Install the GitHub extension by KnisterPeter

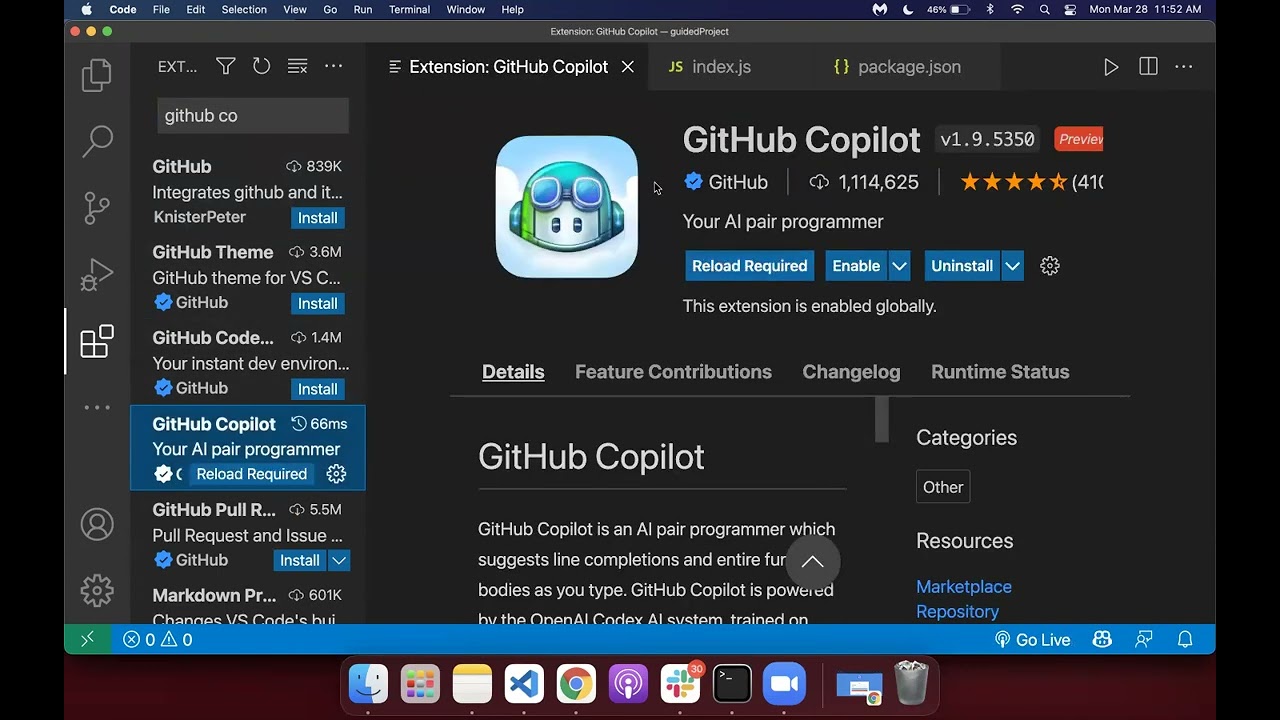[317, 217]
